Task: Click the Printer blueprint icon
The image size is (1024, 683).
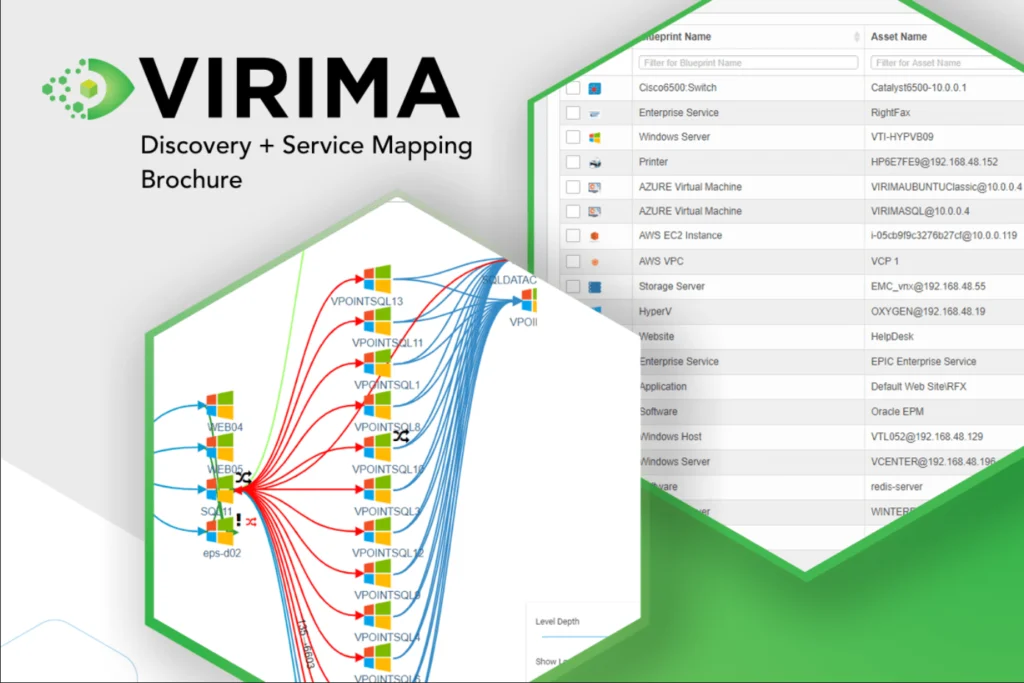Action: pyautogui.click(x=594, y=162)
